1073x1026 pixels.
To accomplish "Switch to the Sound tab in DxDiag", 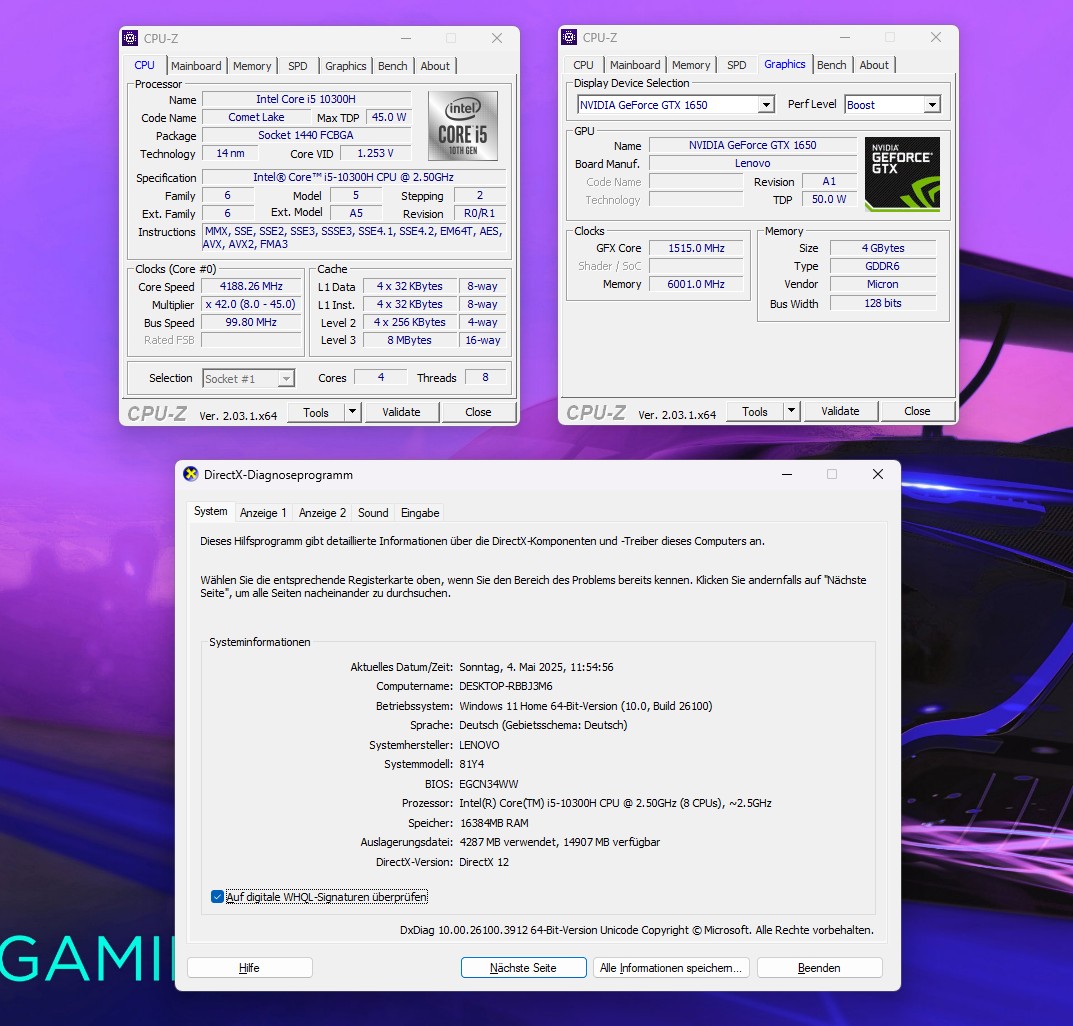I will tap(373, 513).
